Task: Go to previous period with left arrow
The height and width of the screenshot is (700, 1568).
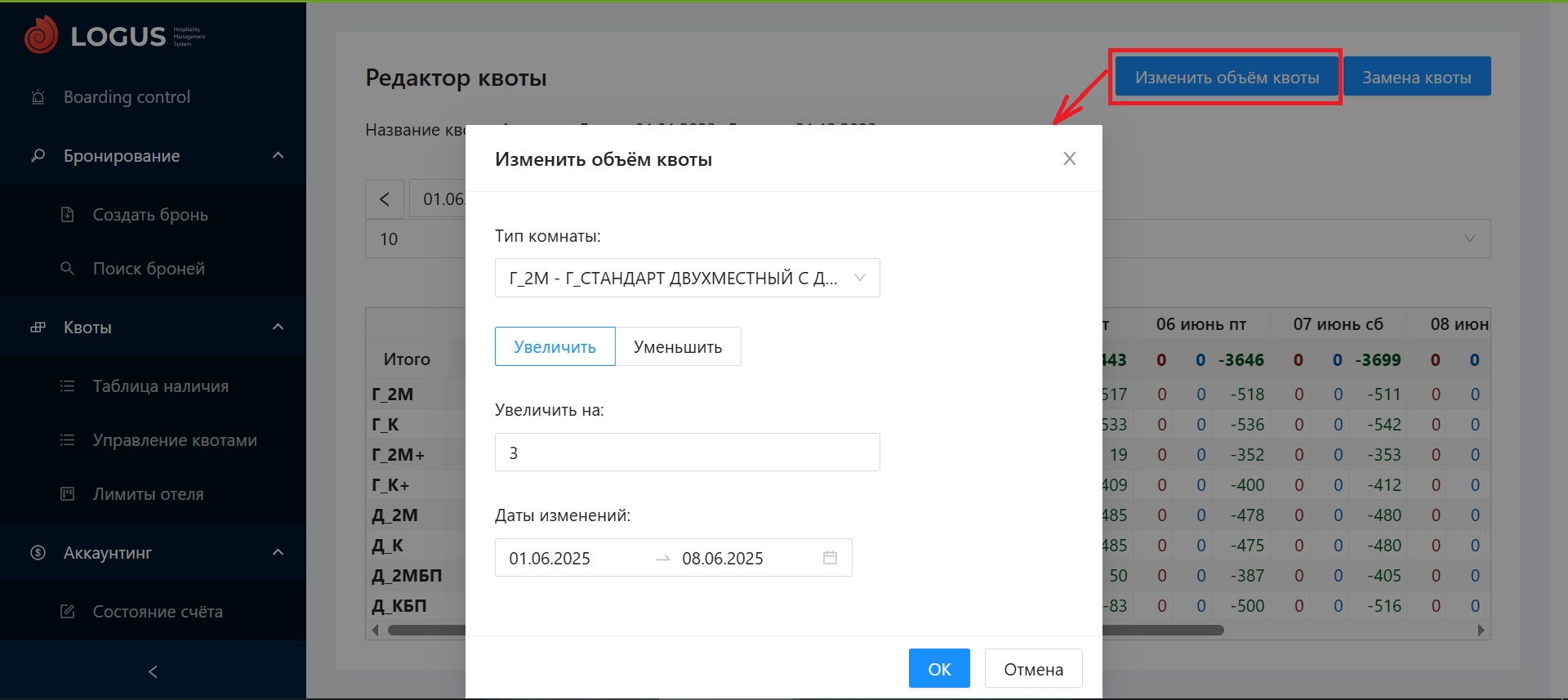Action: point(385,199)
